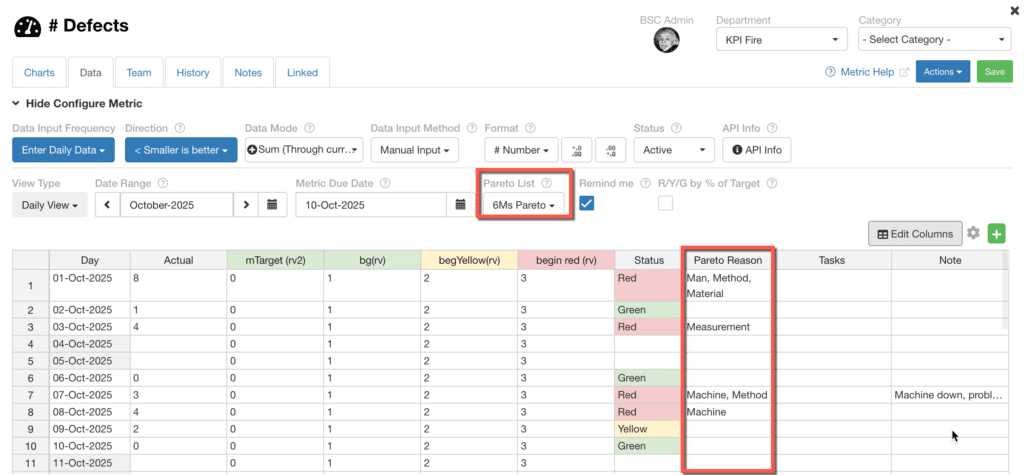The width and height of the screenshot is (1024, 475).
Task: Uncheck the Remind me checkbox
Action: click(588, 203)
